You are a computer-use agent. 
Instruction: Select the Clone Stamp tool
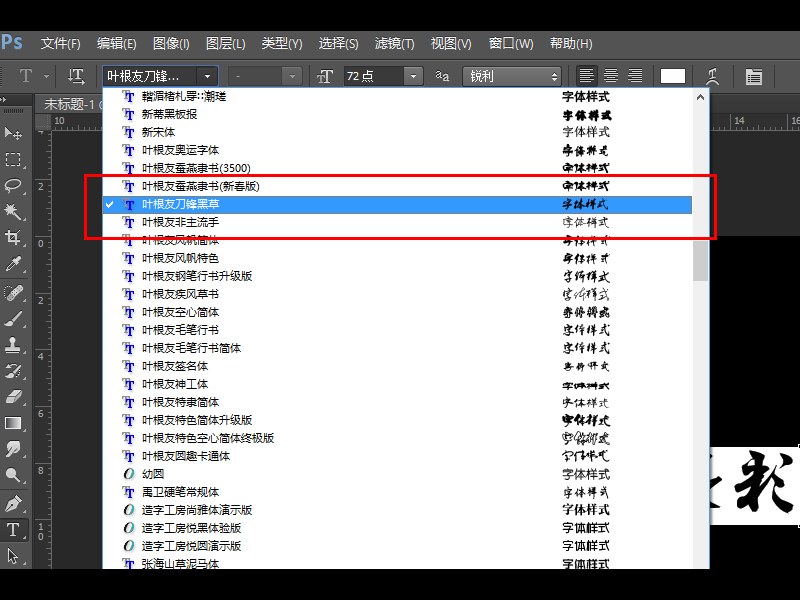(x=13, y=345)
